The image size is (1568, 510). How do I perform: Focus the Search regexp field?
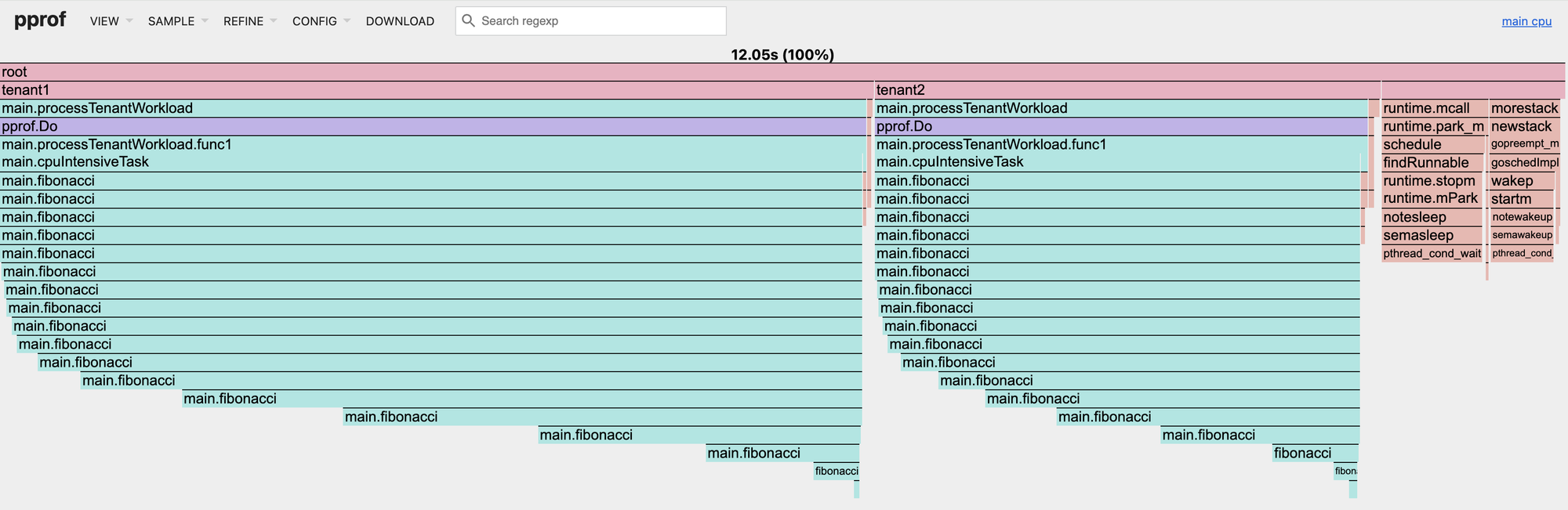590,21
